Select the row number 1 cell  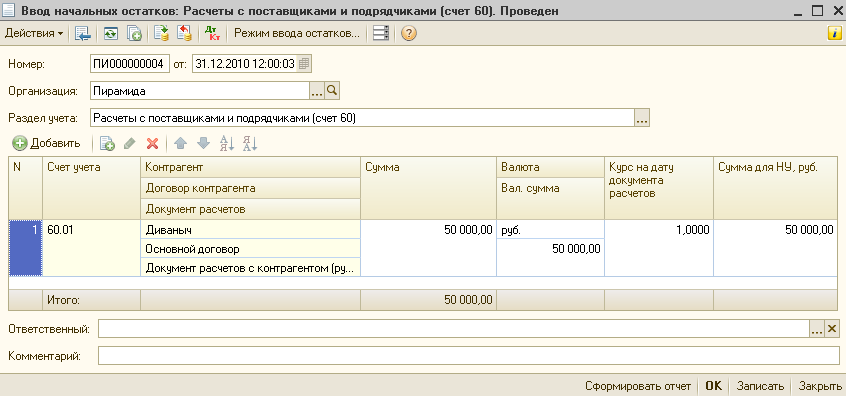coord(25,248)
